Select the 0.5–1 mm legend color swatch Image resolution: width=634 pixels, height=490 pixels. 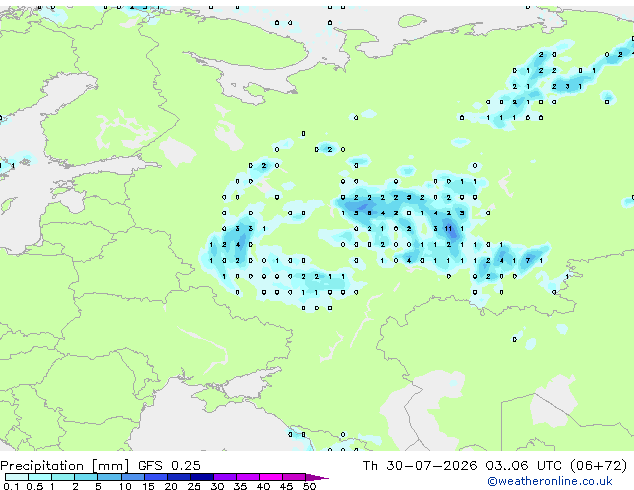coord(40,477)
